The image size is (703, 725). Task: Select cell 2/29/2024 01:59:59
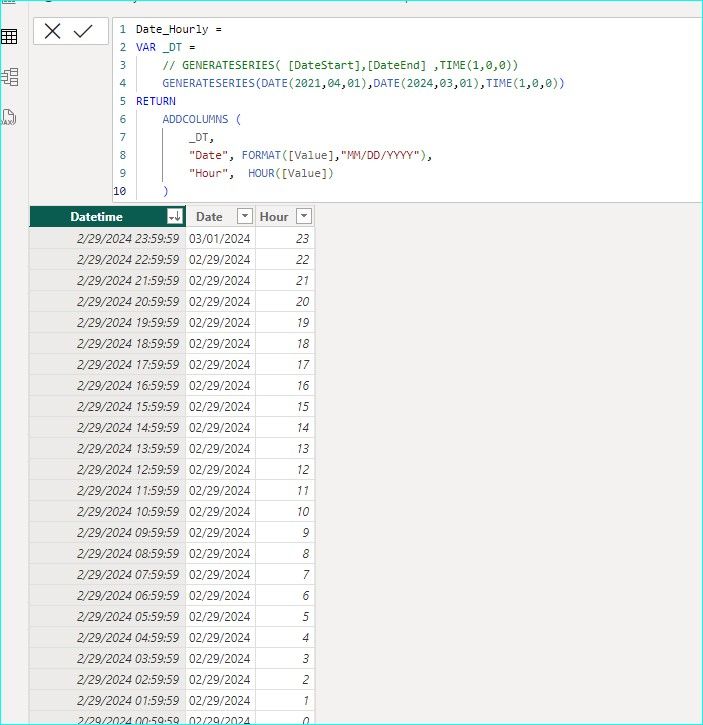click(x=107, y=700)
